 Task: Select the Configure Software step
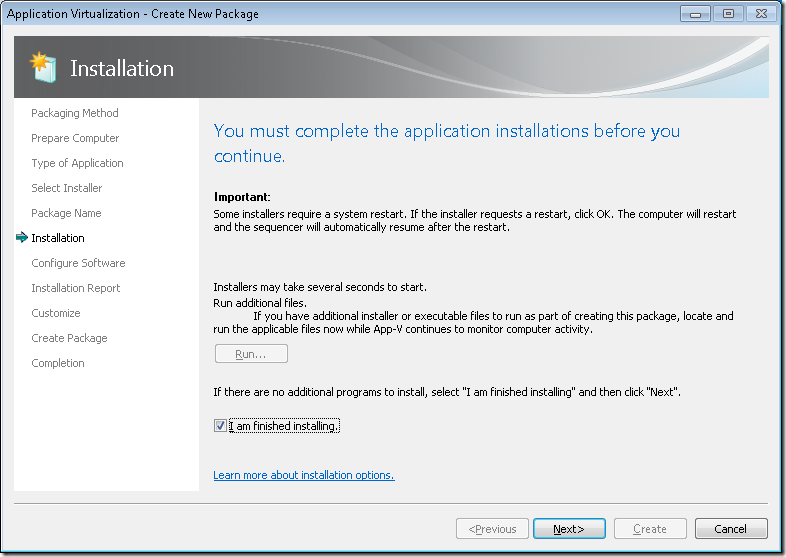coord(78,263)
